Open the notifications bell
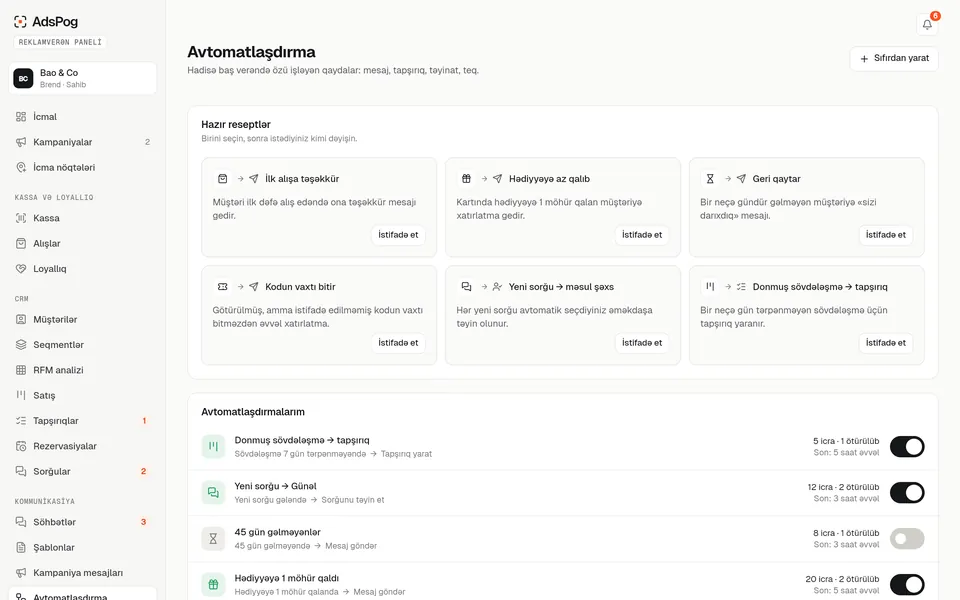The image size is (960, 600). (927, 24)
